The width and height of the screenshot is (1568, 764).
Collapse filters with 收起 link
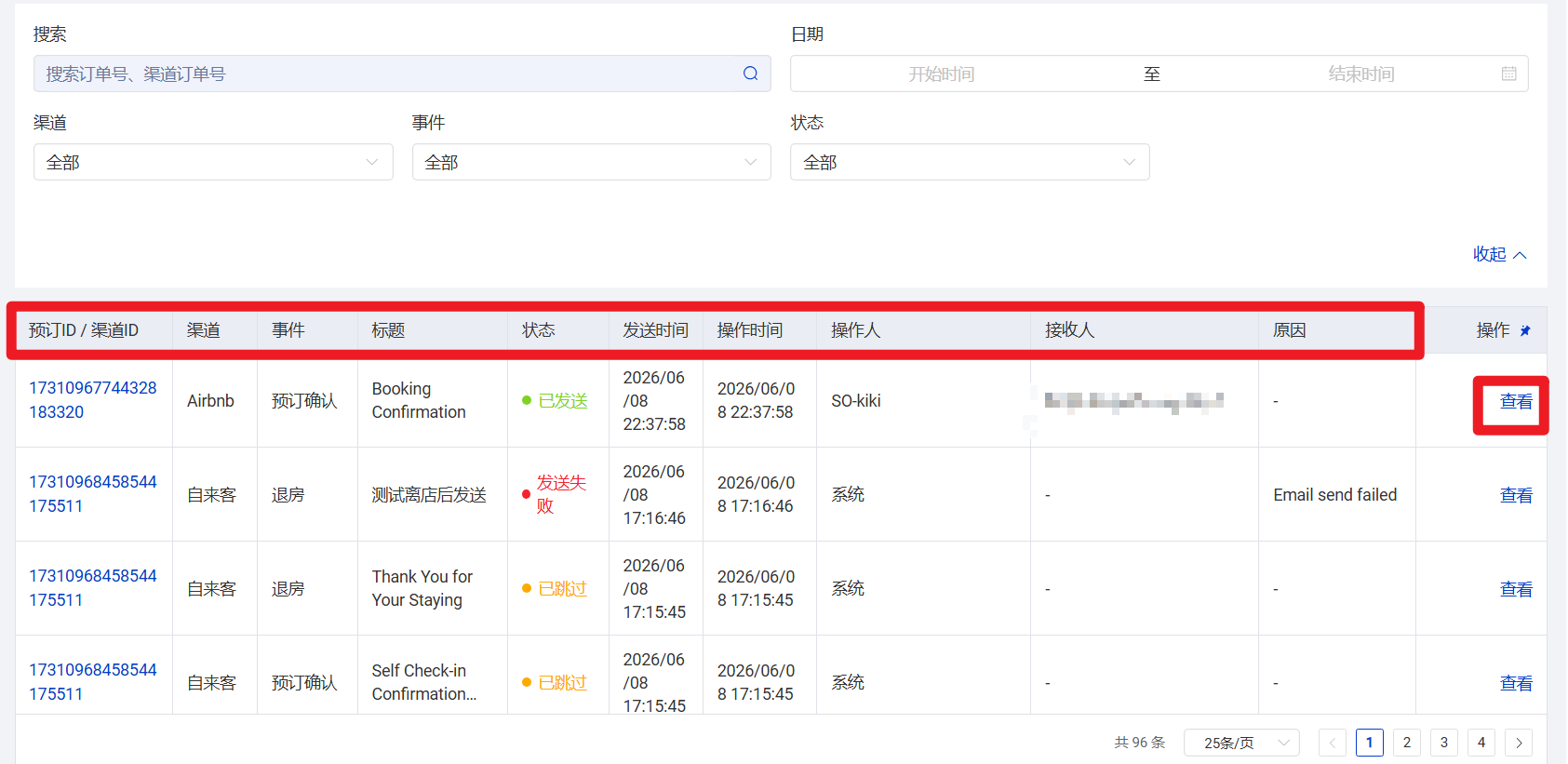(1499, 254)
